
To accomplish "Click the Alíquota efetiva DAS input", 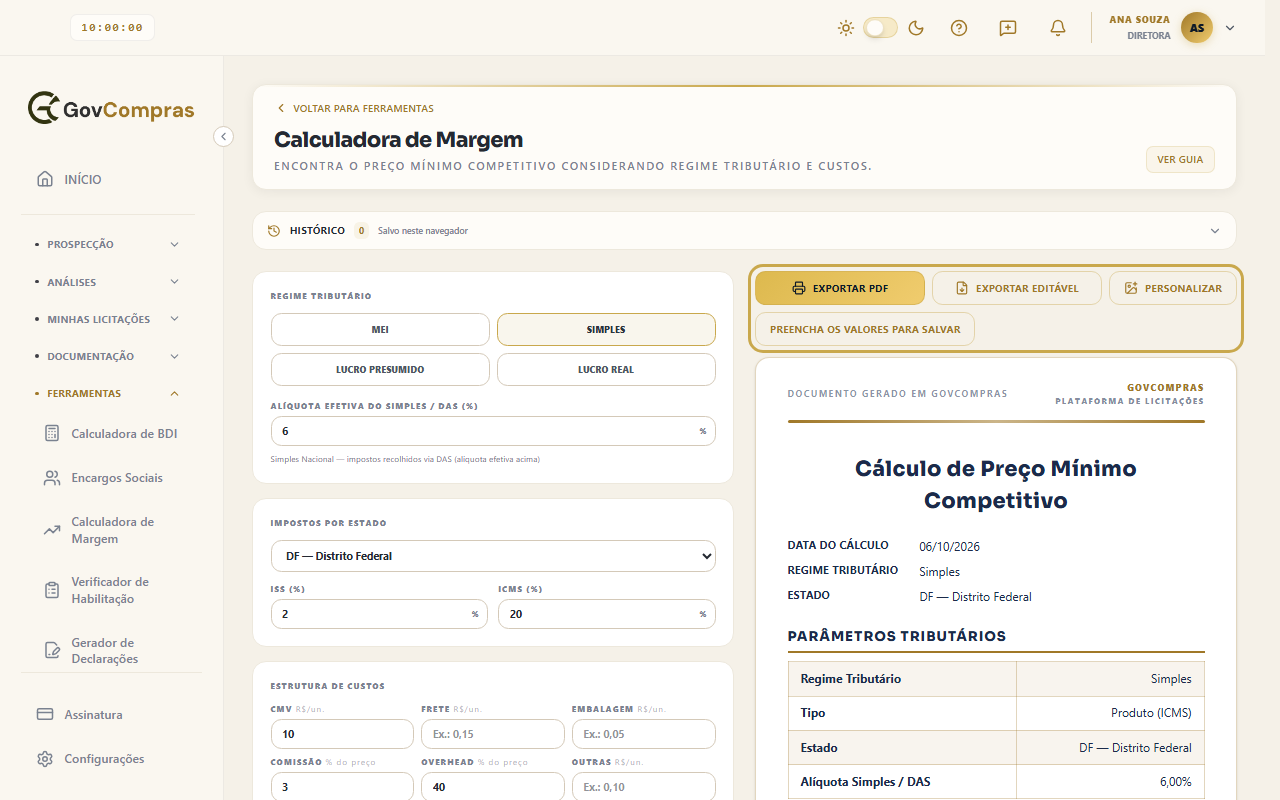I will tap(493, 431).
